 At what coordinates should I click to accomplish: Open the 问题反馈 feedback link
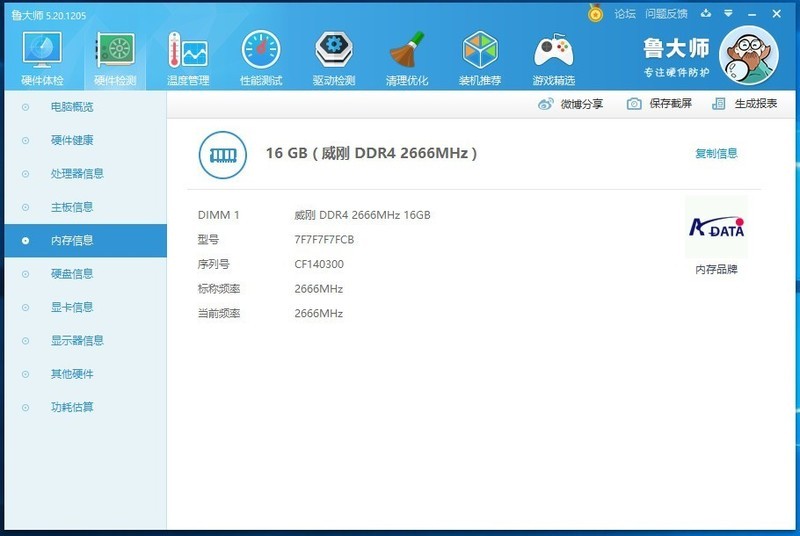(666, 14)
